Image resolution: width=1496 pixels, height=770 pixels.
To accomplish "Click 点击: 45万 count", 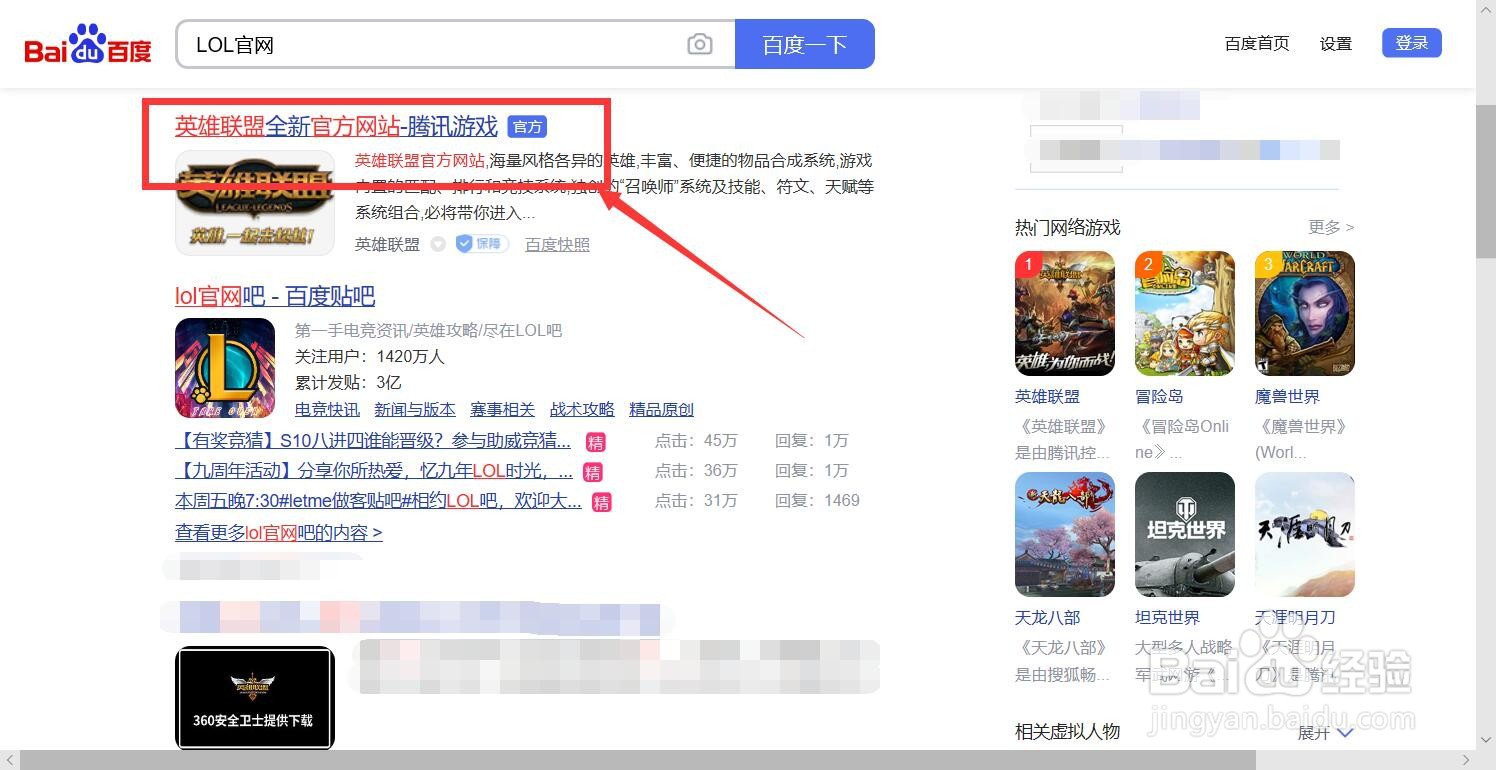I will coord(696,441).
